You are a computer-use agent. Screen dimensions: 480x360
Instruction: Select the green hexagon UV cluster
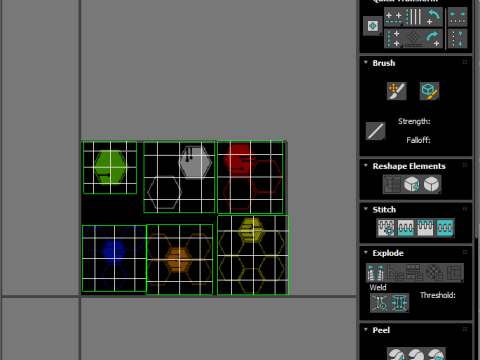click(110, 167)
